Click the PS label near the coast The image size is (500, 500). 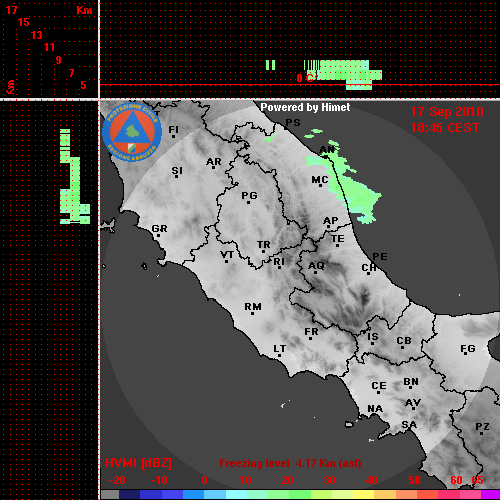pos(293,123)
